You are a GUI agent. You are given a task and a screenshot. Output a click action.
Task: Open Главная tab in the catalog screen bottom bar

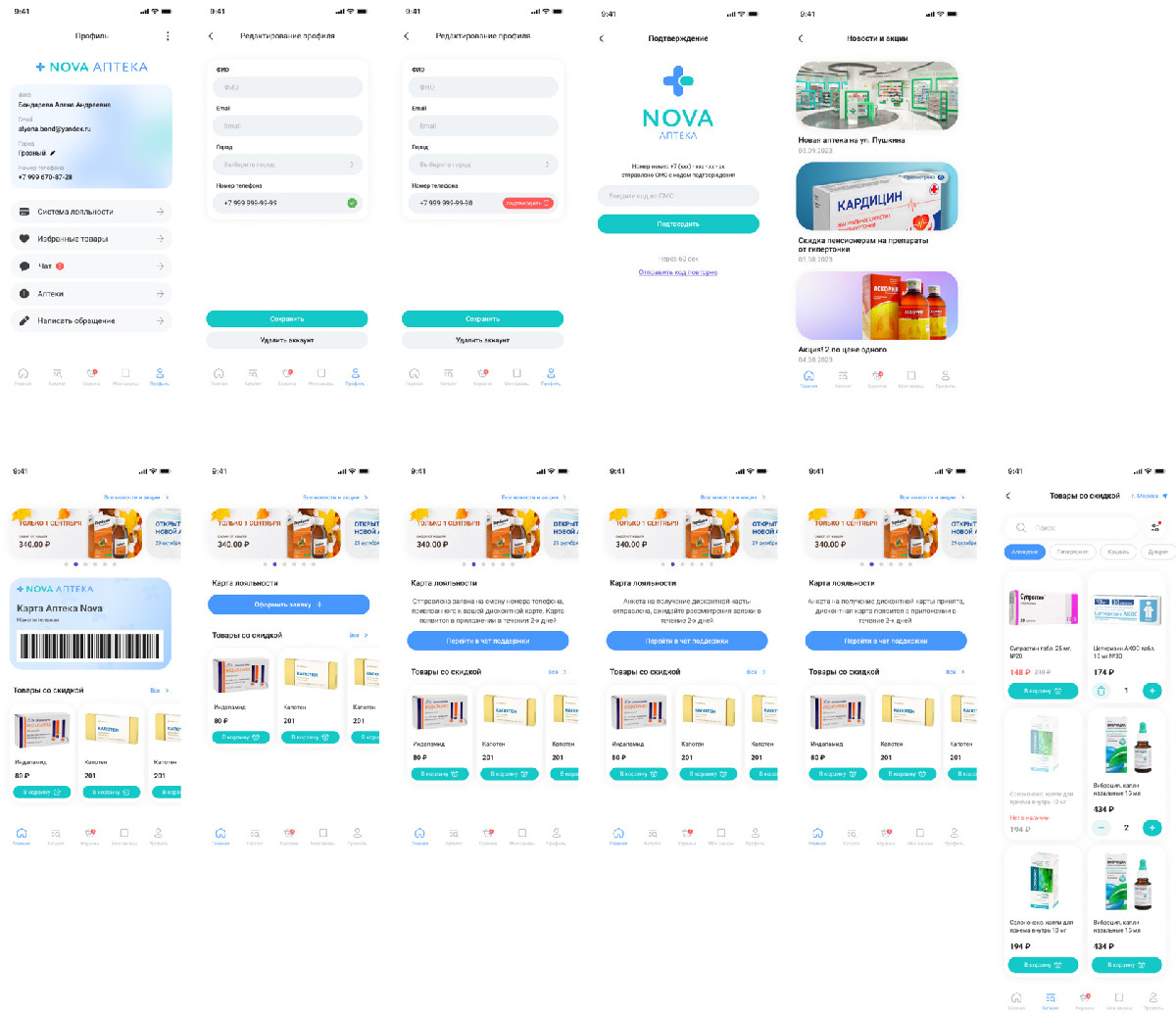[1016, 1000]
